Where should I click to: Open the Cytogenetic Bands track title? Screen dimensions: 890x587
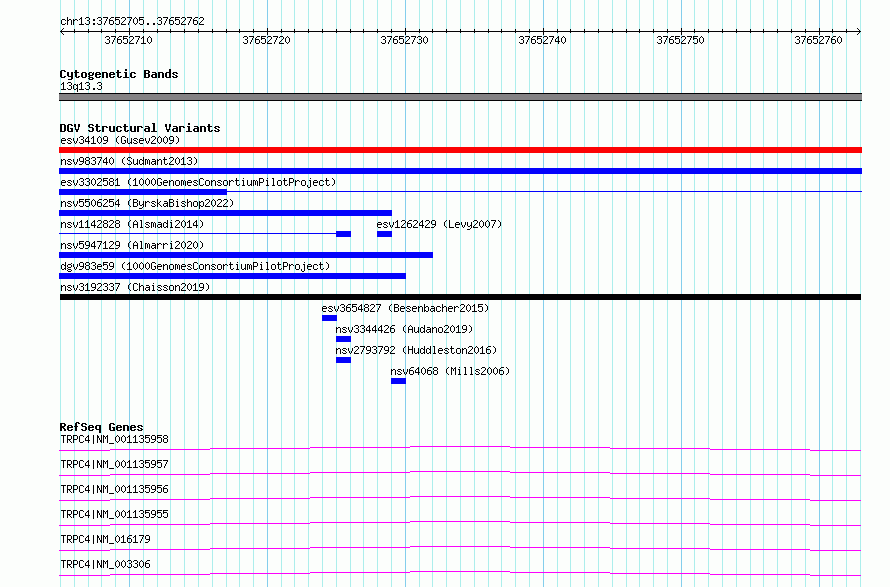tap(119, 74)
